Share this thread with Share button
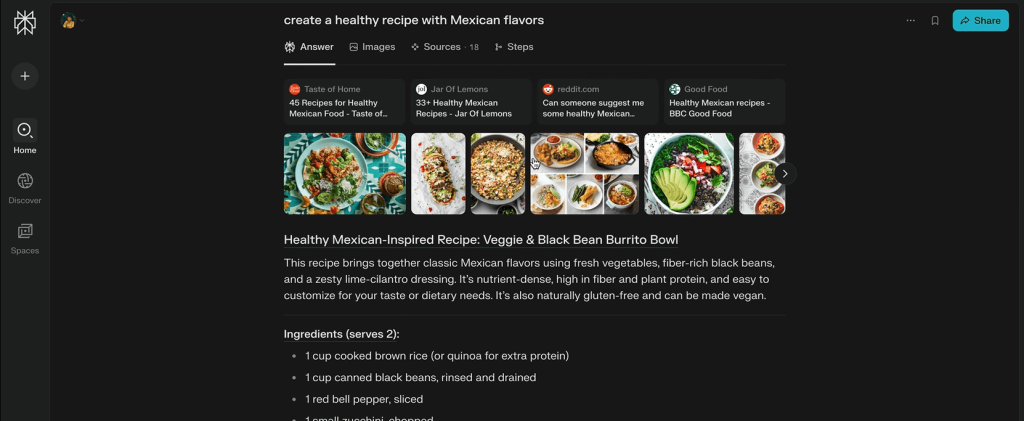The height and width of the screenshot is (421, 1024). tap(980, 20)
